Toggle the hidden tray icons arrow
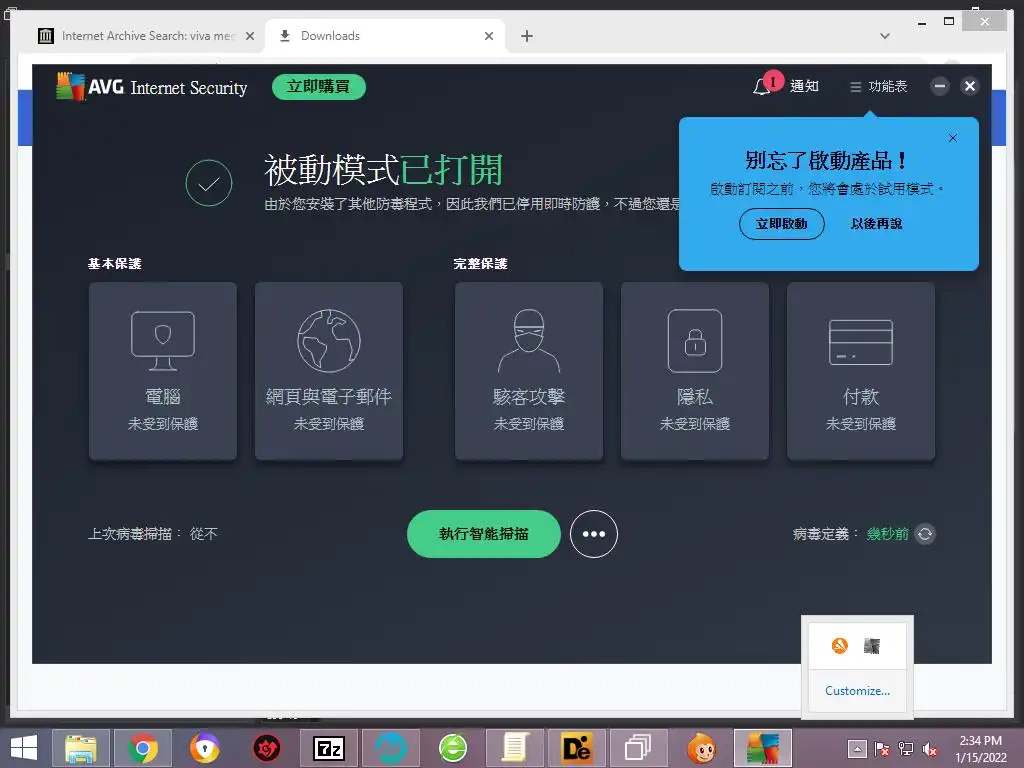Screen dimensions: 1024x768 (x=857, y=749)
